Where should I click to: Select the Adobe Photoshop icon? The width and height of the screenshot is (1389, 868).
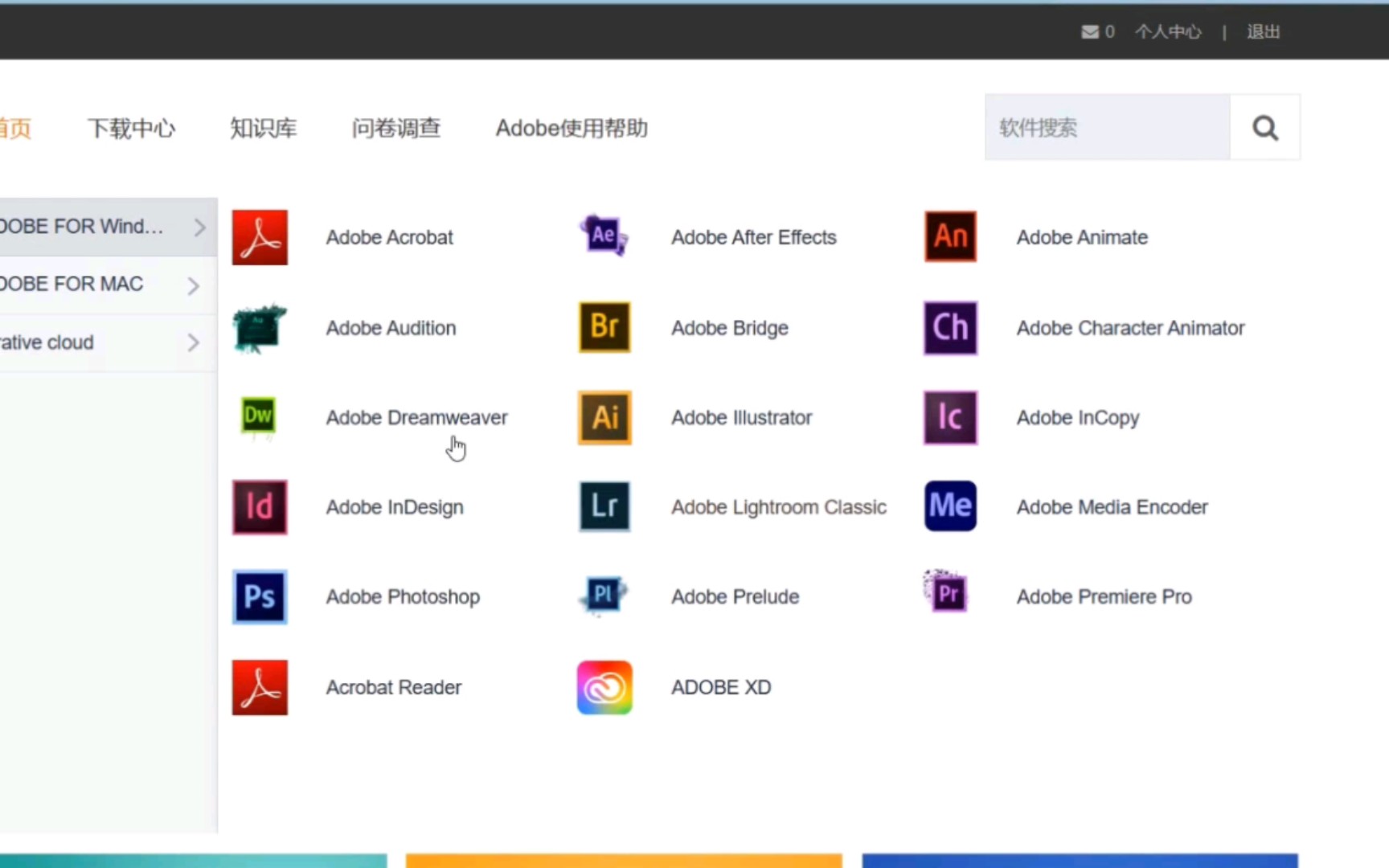[259, 597]
